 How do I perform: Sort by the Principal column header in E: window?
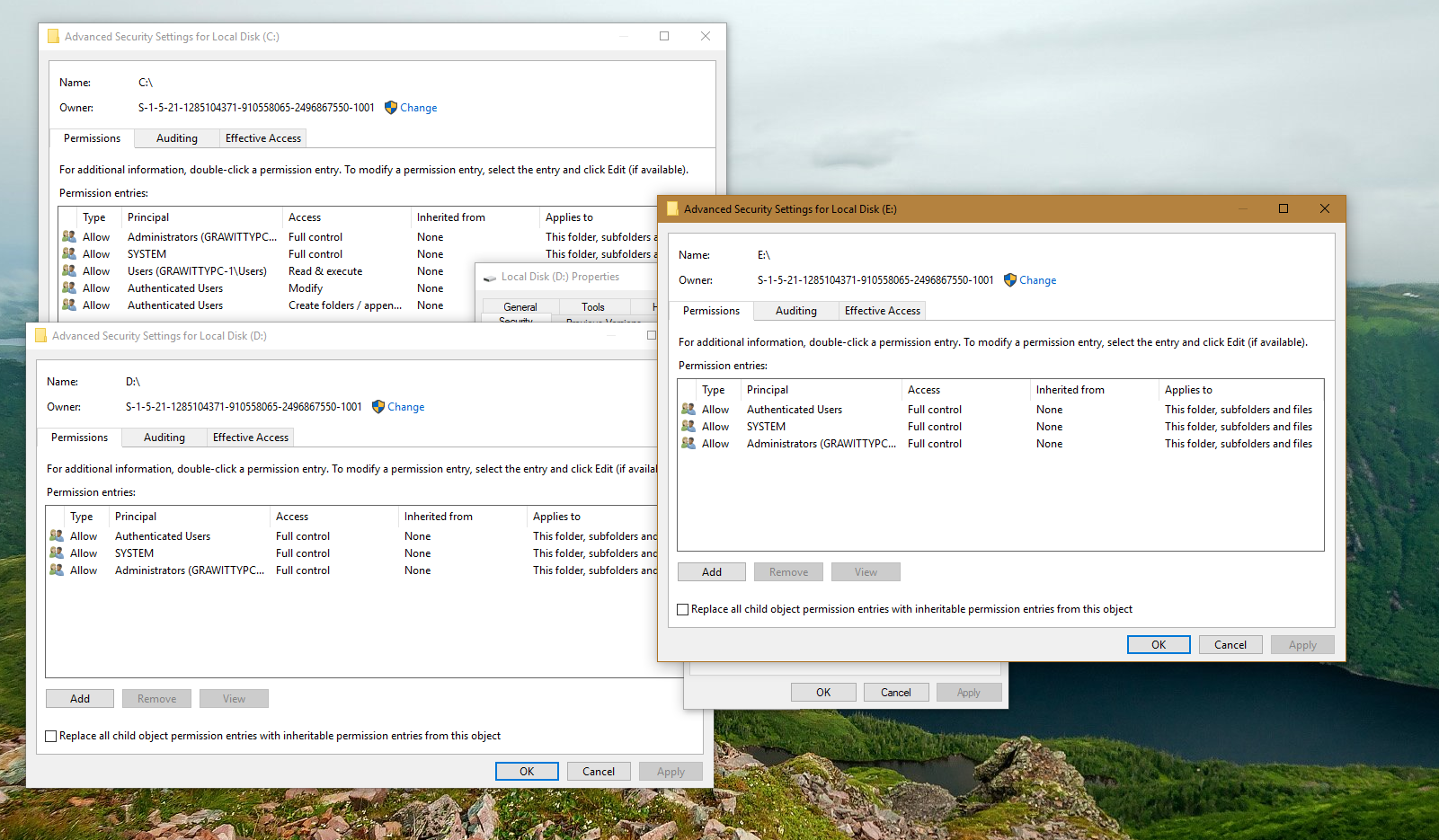click(822, 390)
